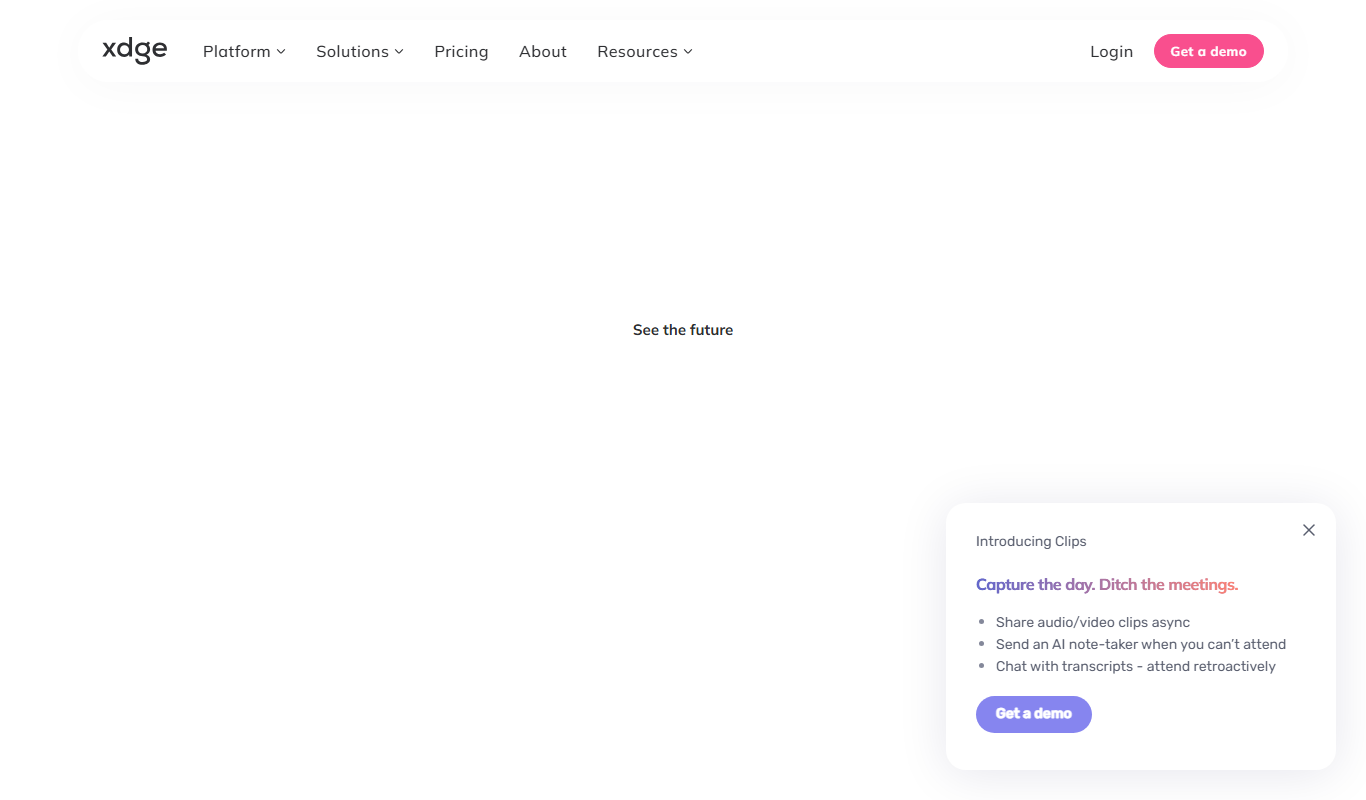Open the About page
The image size is (1366, 800).
[x=543, y=51]
